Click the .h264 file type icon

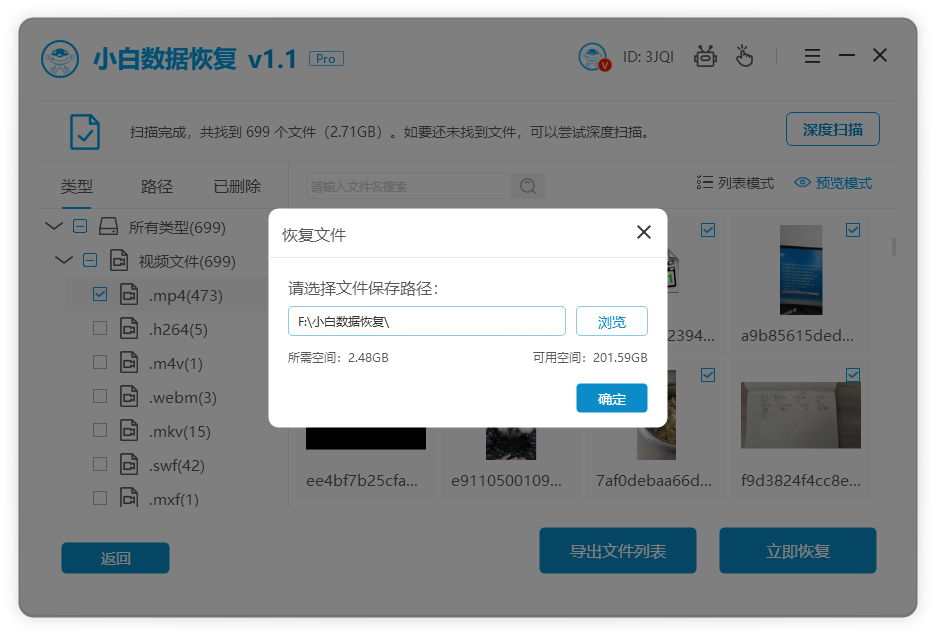coord(129,329)
